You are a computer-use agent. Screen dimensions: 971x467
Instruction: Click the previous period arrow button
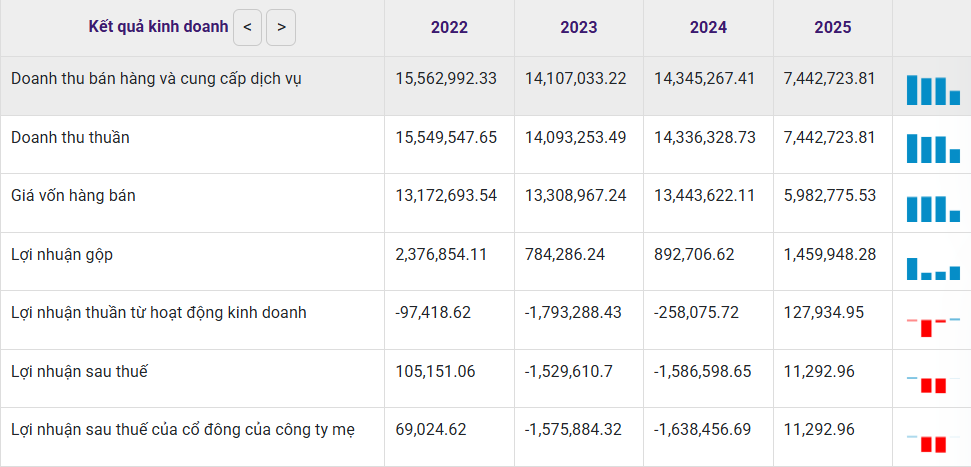248,28
